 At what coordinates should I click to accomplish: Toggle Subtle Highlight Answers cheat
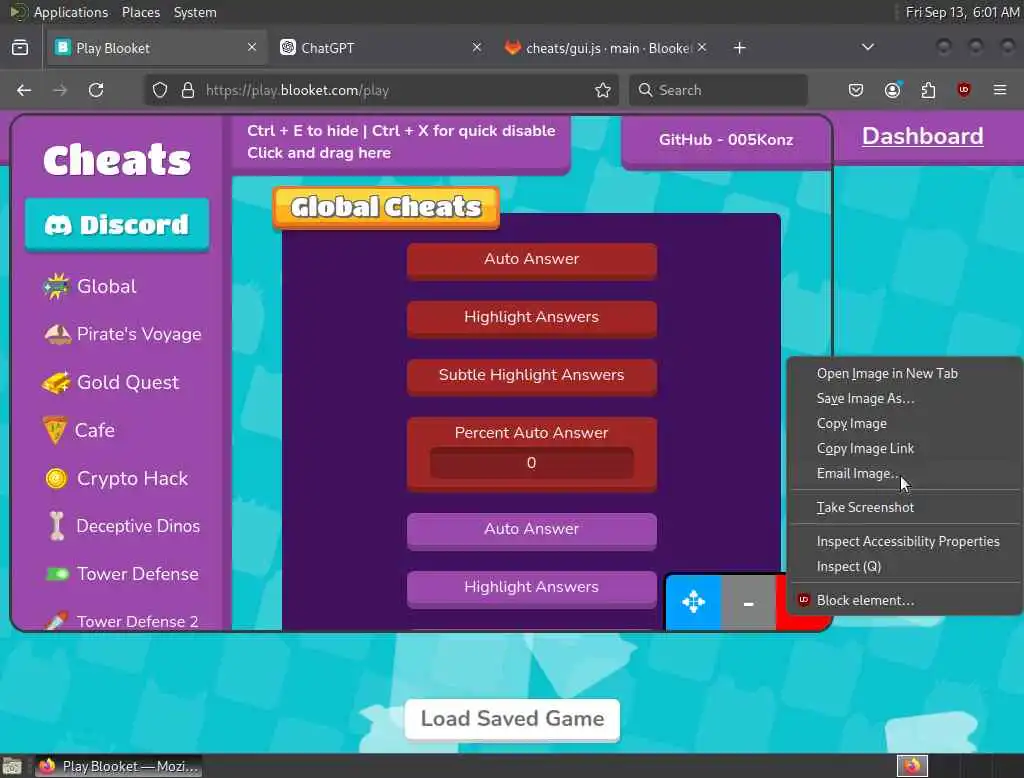(x=532, y=377)
